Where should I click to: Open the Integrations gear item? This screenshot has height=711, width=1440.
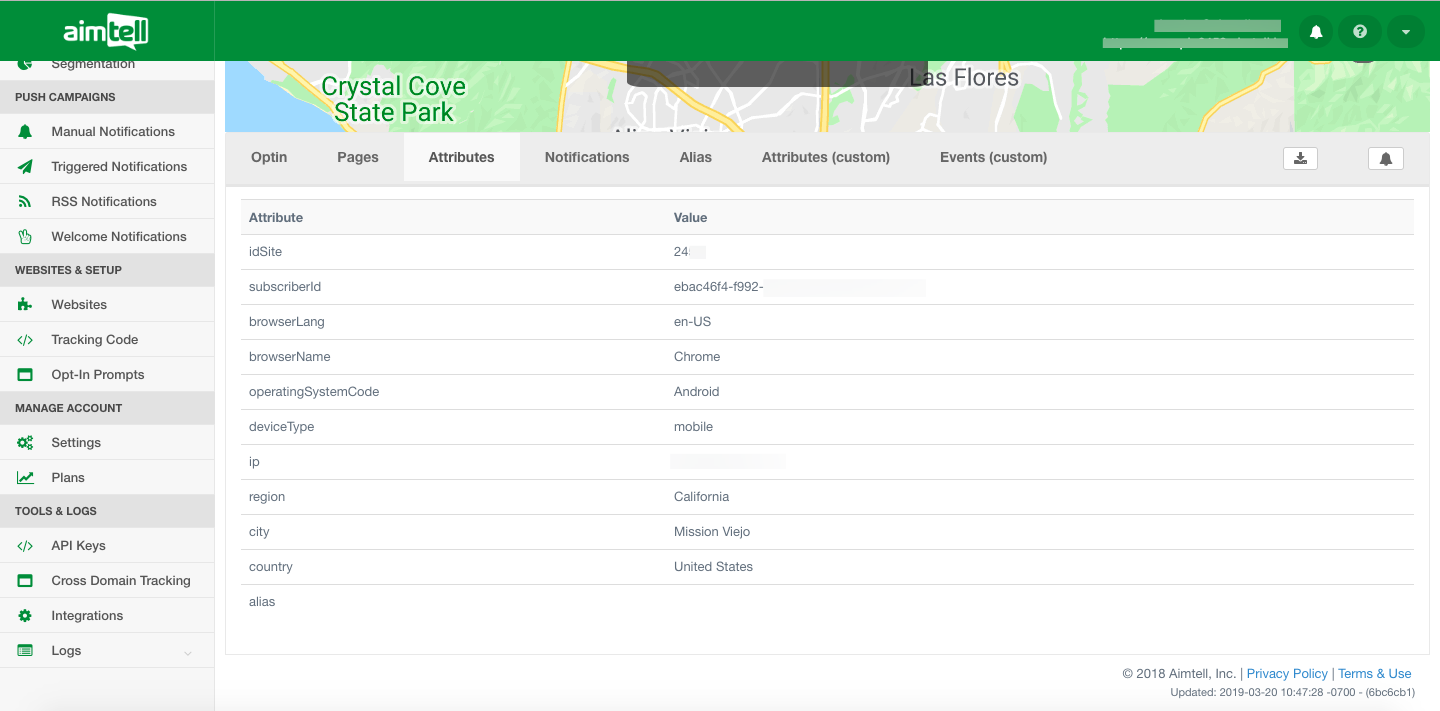(86, 615)
